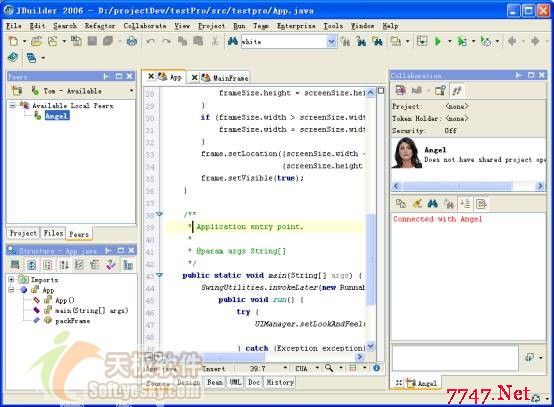Open the Refactor menu
The image size is (554, 407).
(100, 26)
